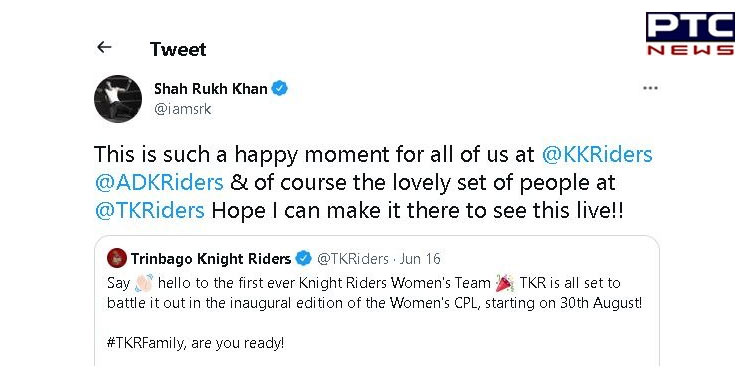Viewport: 750px width, 390px height.
Task: Click the Jun 16 timestamp
Action: click(420, 259)
